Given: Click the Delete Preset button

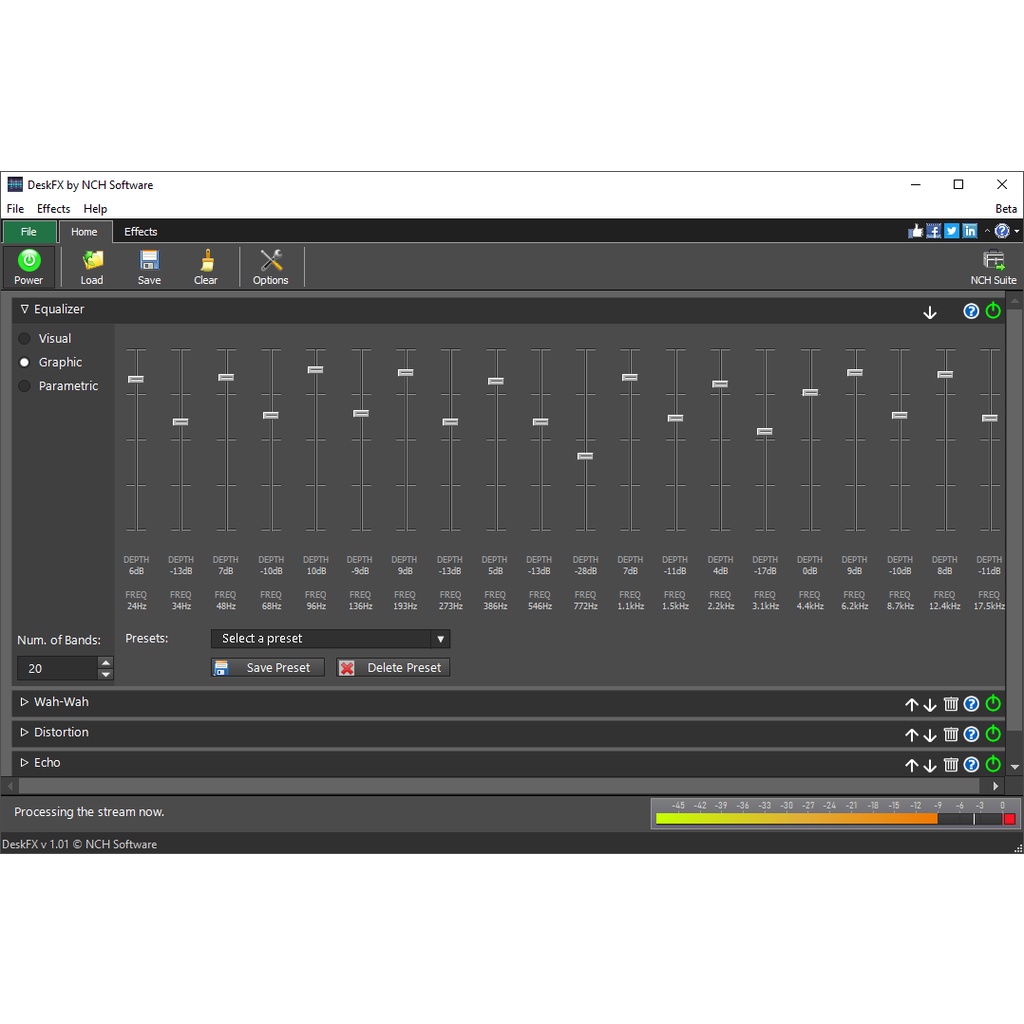Looking at the screenshot, I should (x=393, y=668).
